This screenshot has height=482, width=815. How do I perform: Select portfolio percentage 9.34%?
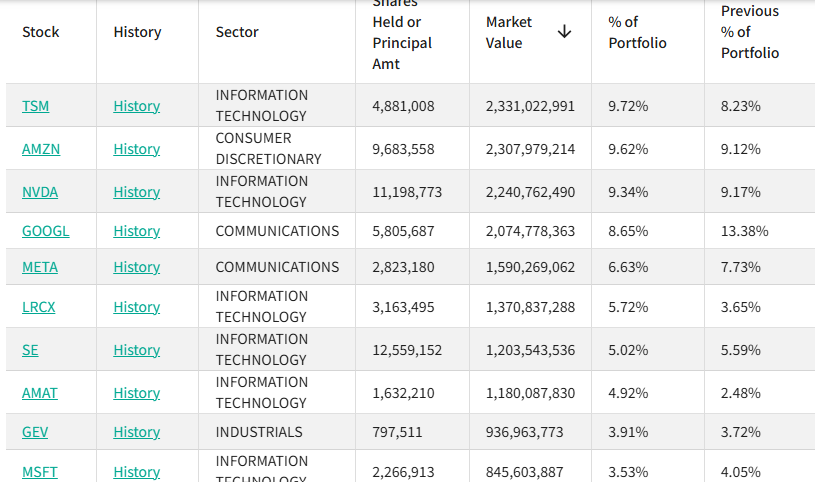point(628,192)
